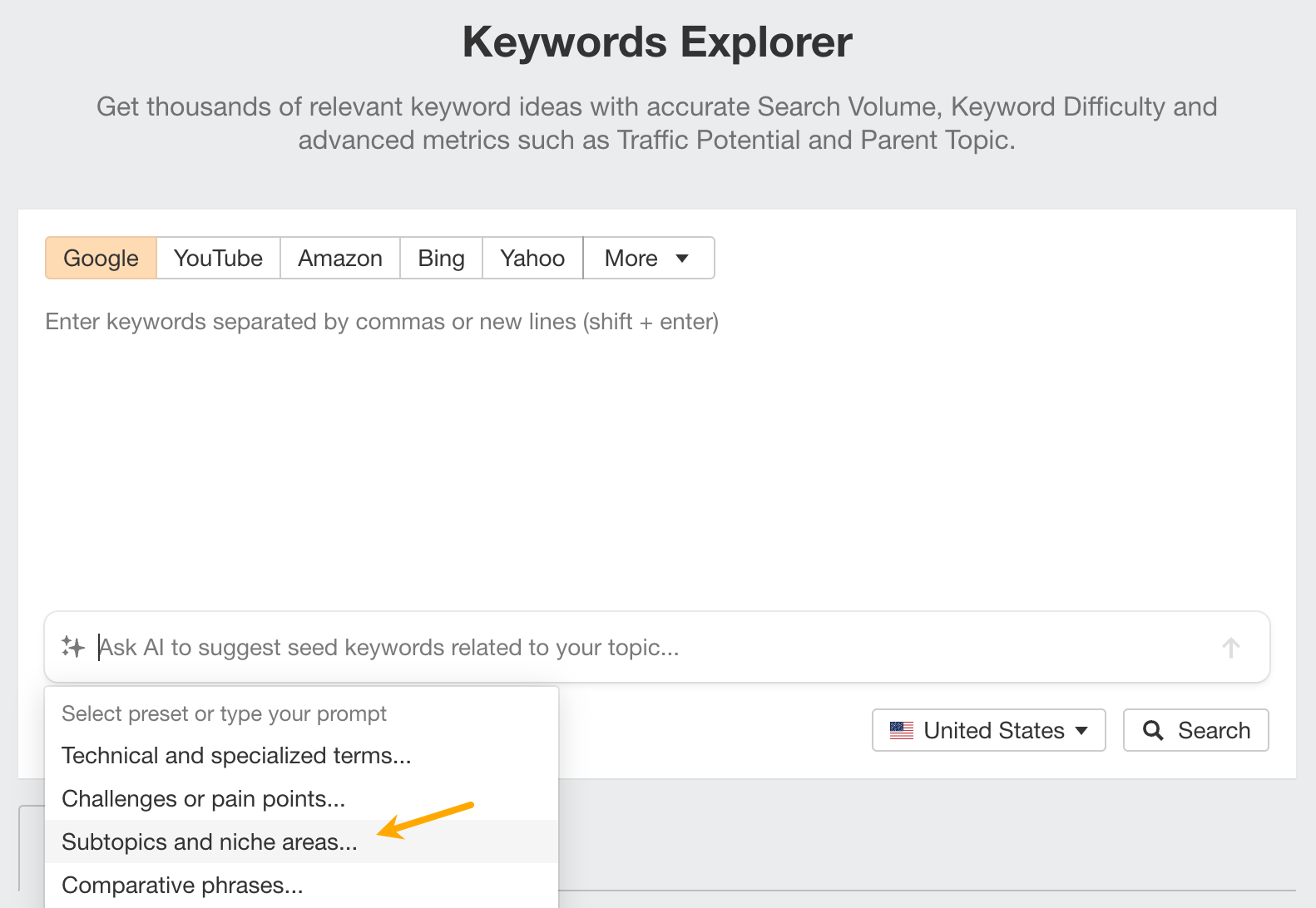Viewport: 1316px width, 908px height.
Task: Open the United States country selector
Action: (988, 730)
